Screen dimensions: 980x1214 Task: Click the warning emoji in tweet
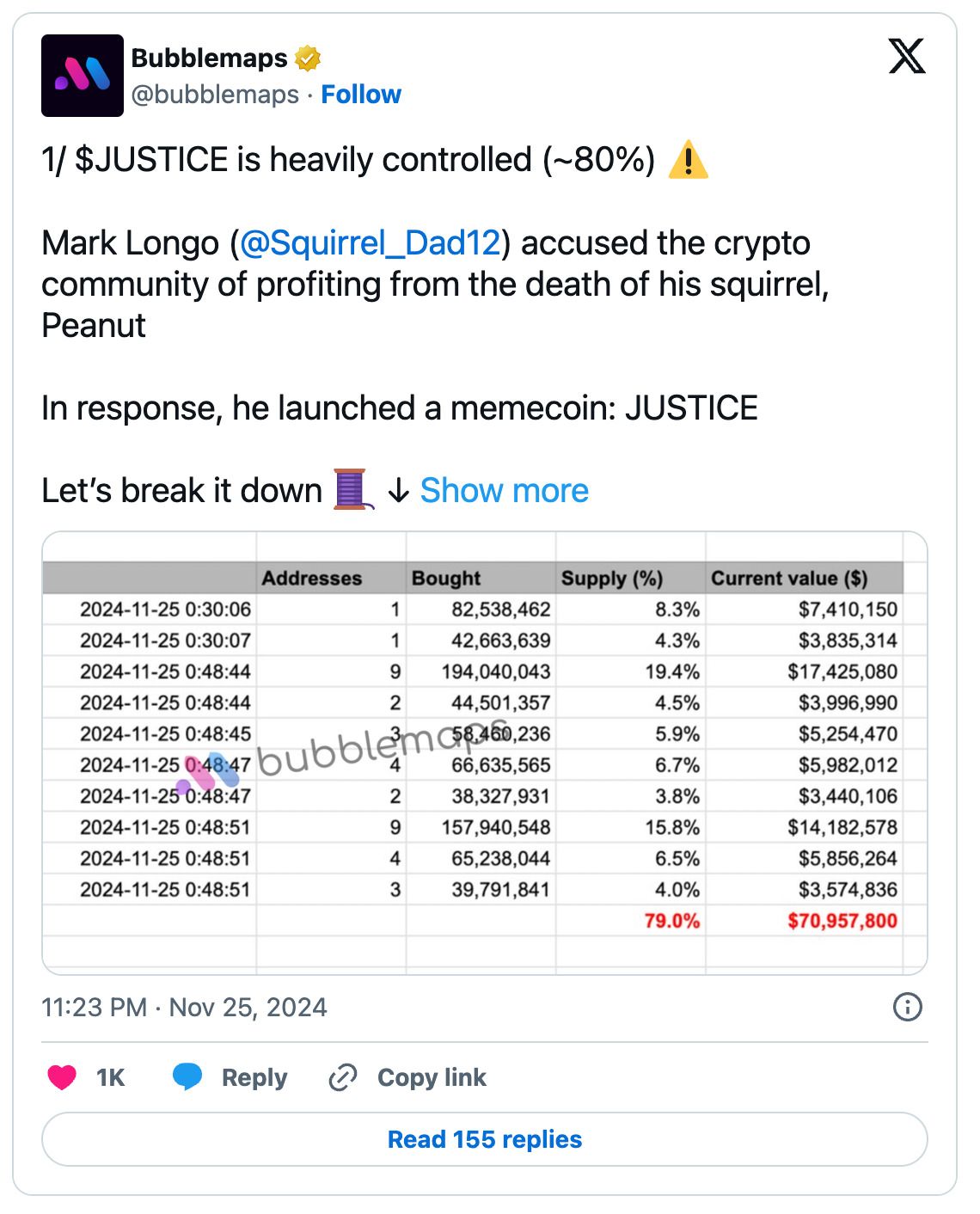(x=688, y=160)
